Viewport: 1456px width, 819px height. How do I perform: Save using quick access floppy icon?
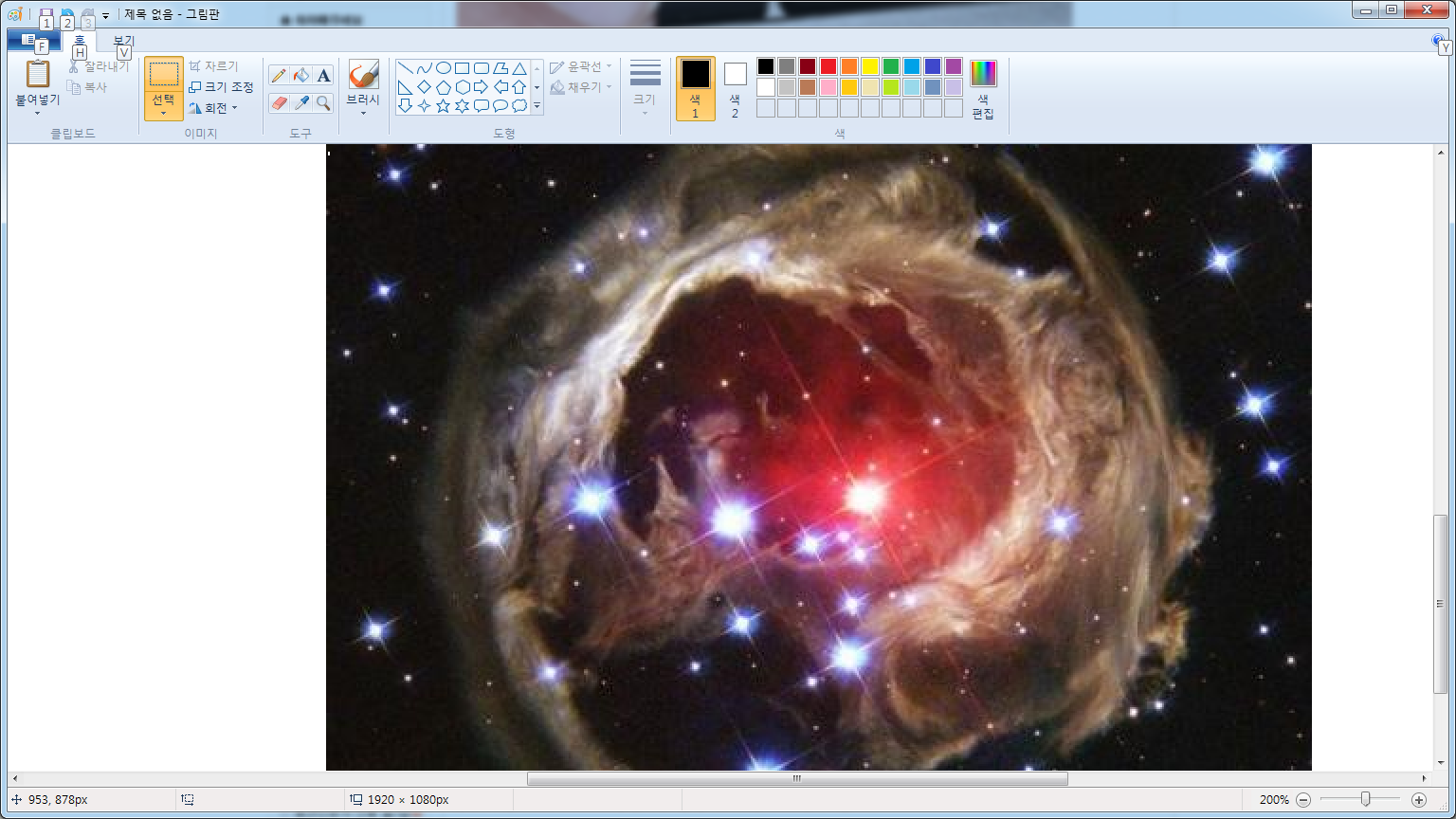[45, 15]
